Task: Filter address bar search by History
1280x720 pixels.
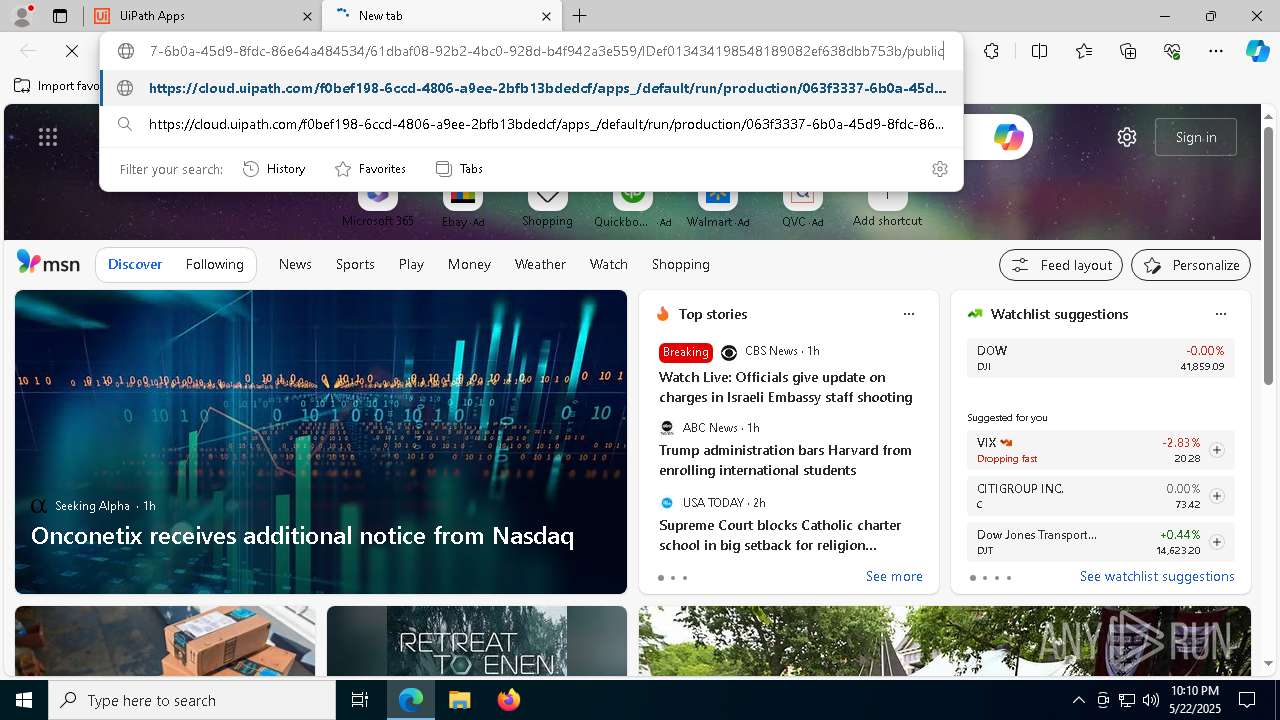Action: pyautogui.click(x=274, y=169)
